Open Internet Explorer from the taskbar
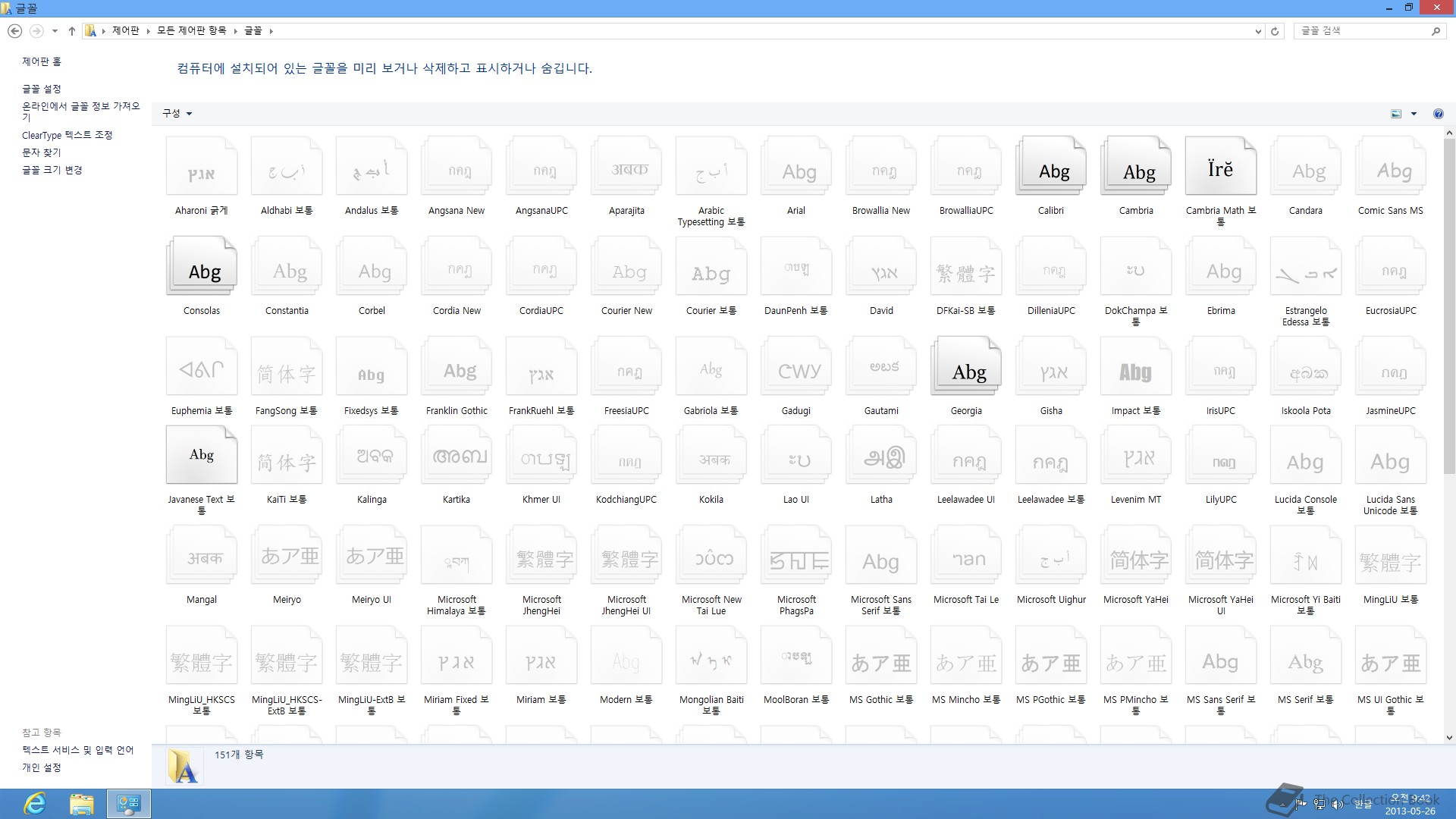The height and width of the screenshot is (819, 1456). (x=35, y=804)
